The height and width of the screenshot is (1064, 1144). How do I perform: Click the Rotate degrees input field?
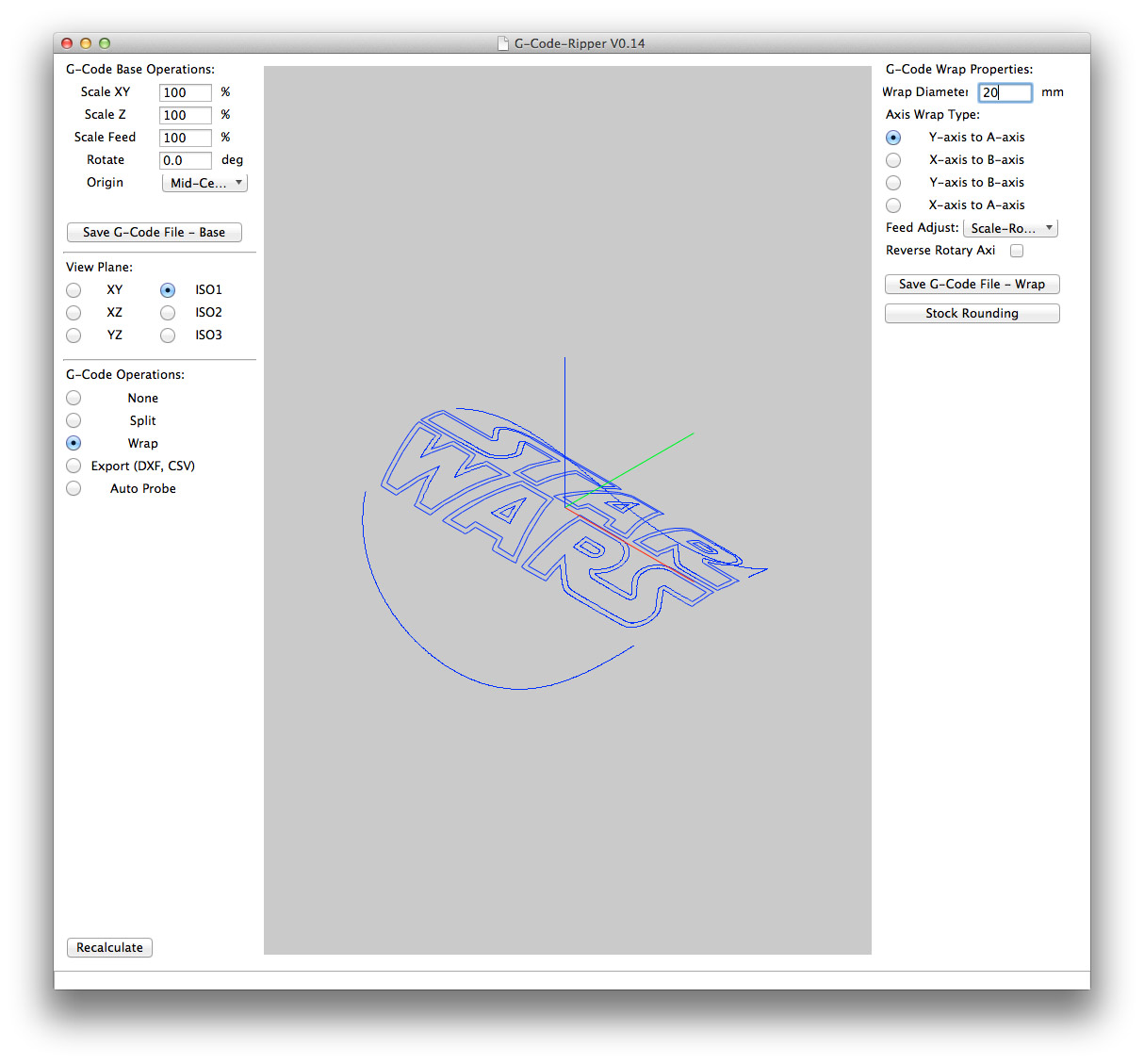pos(185,160)
